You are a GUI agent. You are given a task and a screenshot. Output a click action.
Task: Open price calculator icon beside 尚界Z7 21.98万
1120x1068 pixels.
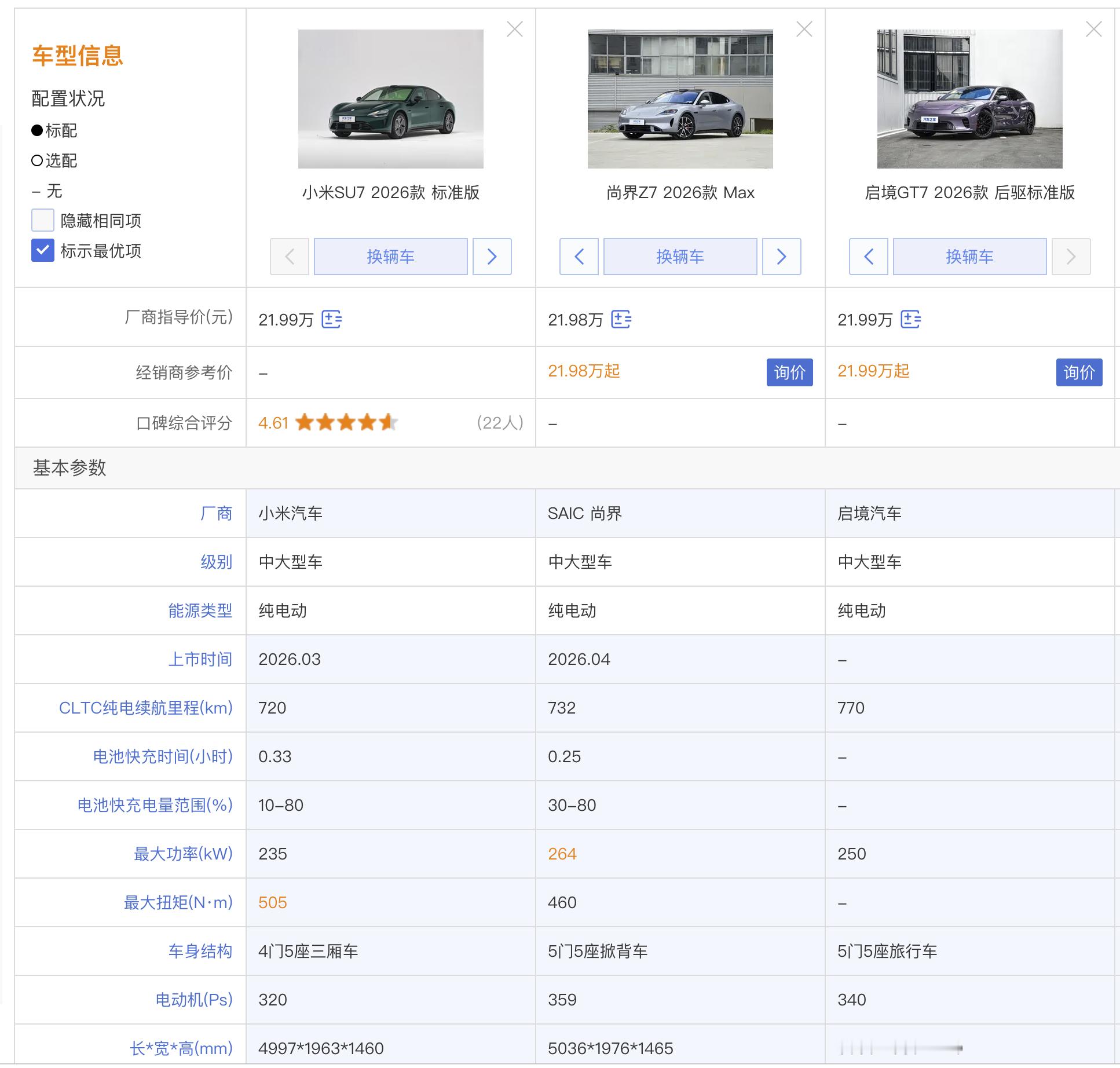(x=621, y=319)
